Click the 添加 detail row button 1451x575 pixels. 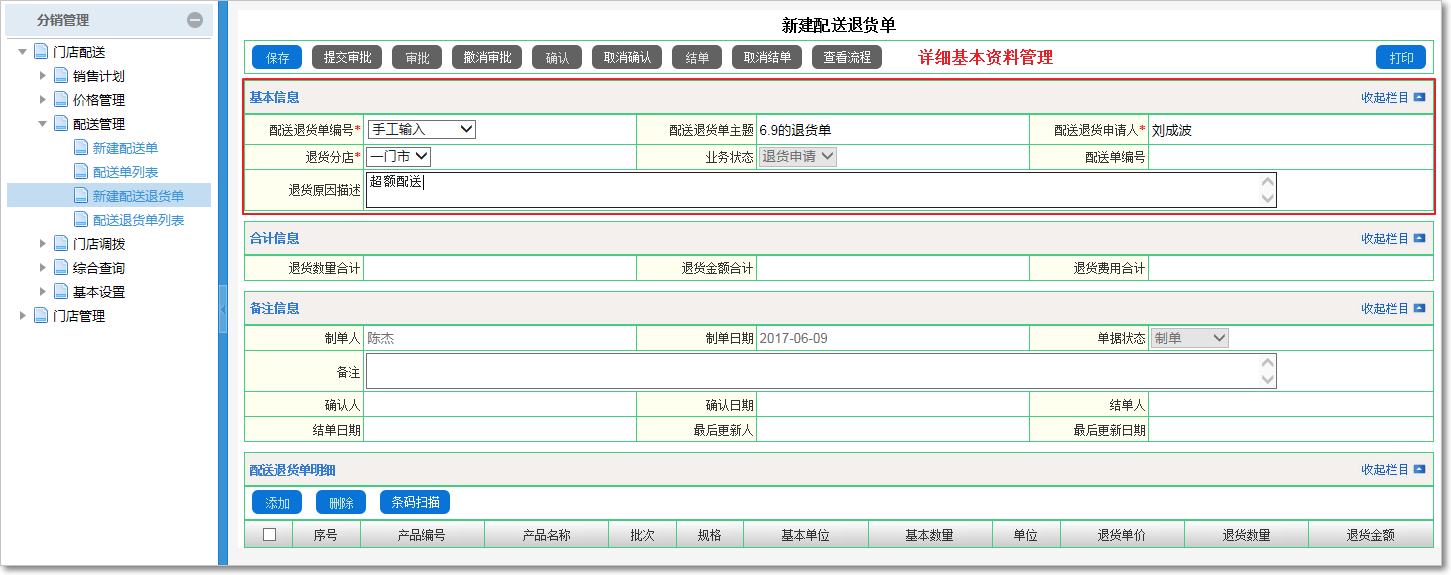(x=277, y=503)
